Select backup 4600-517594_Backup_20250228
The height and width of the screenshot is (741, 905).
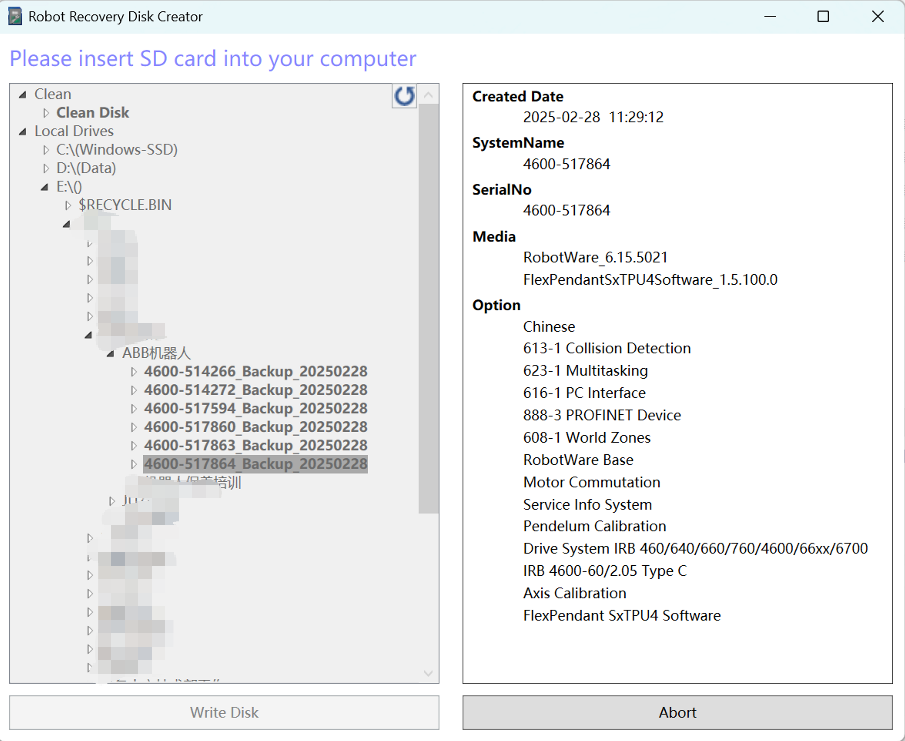coord(256,409)
